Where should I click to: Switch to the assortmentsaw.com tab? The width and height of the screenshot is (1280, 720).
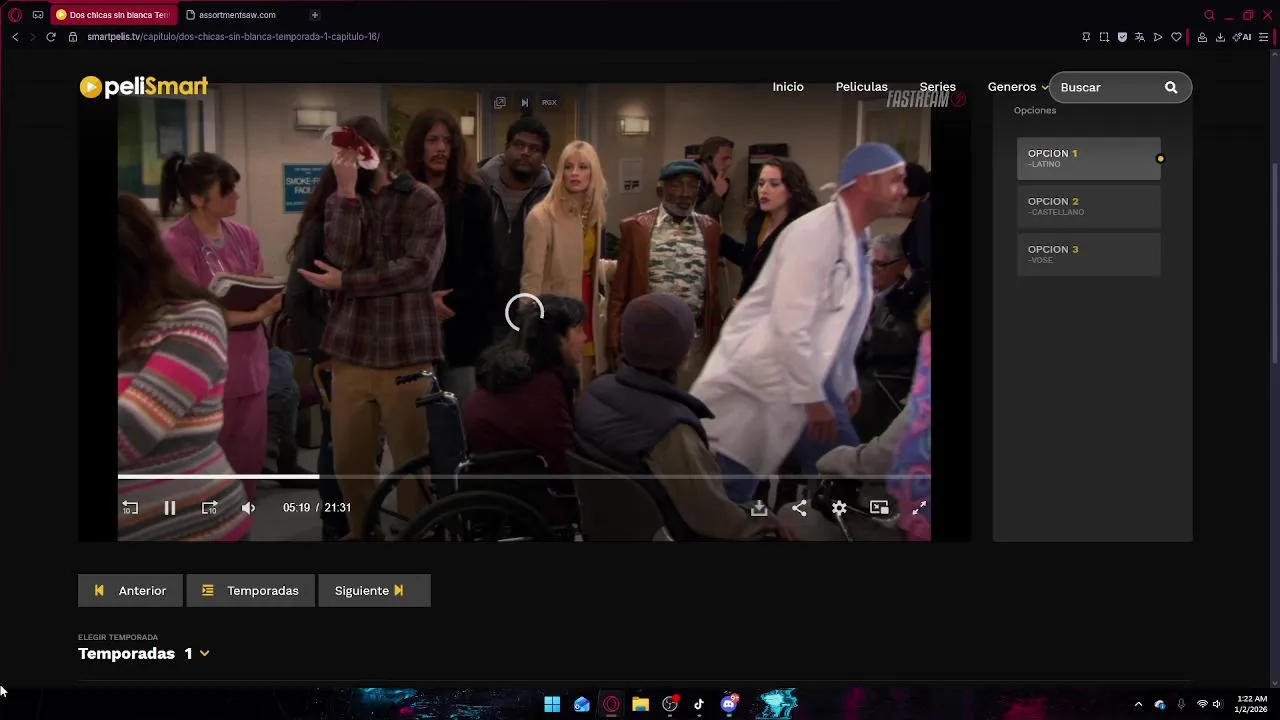point(238,15)
